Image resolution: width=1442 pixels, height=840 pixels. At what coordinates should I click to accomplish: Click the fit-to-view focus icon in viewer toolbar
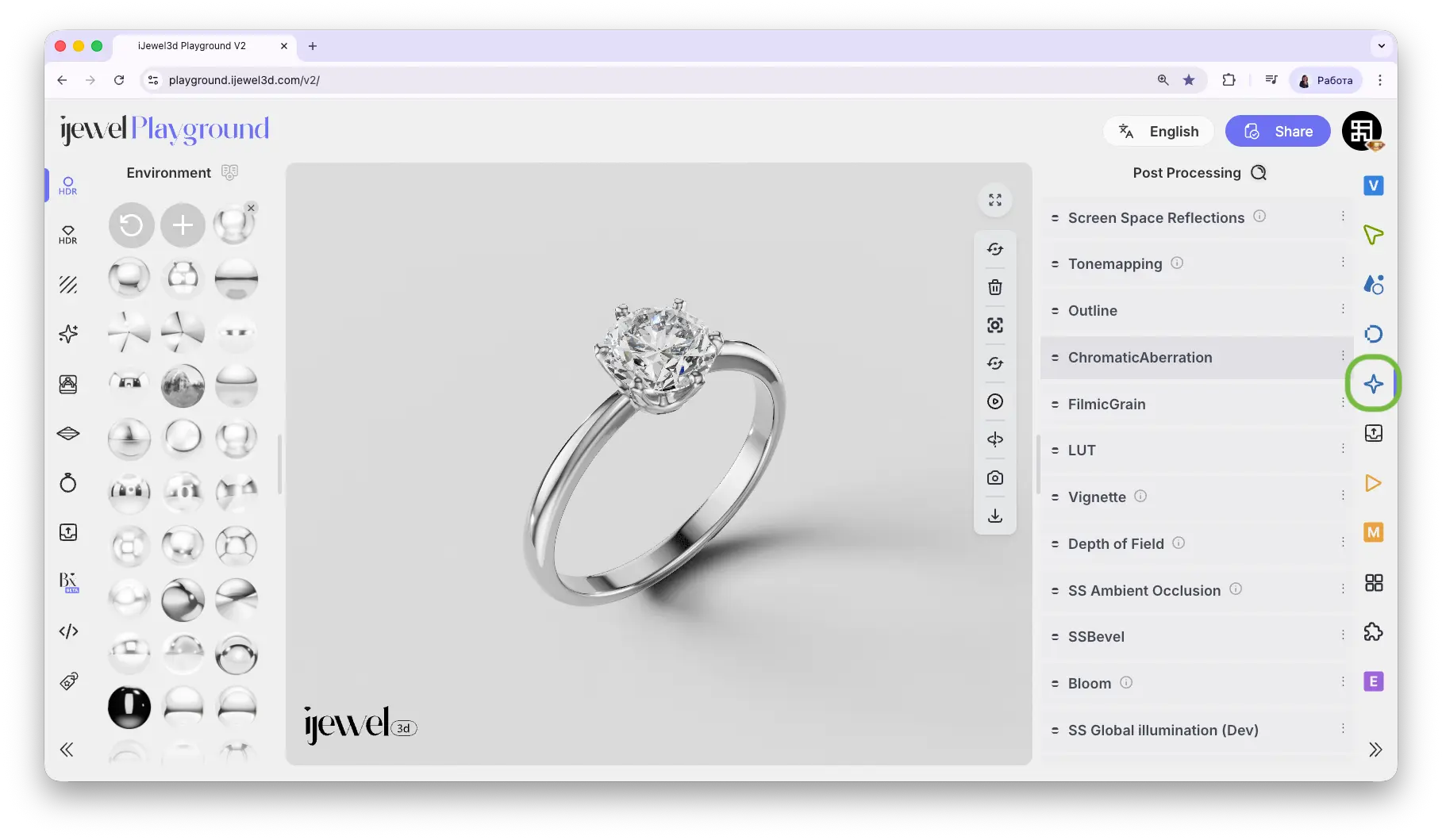pos(995,325)
